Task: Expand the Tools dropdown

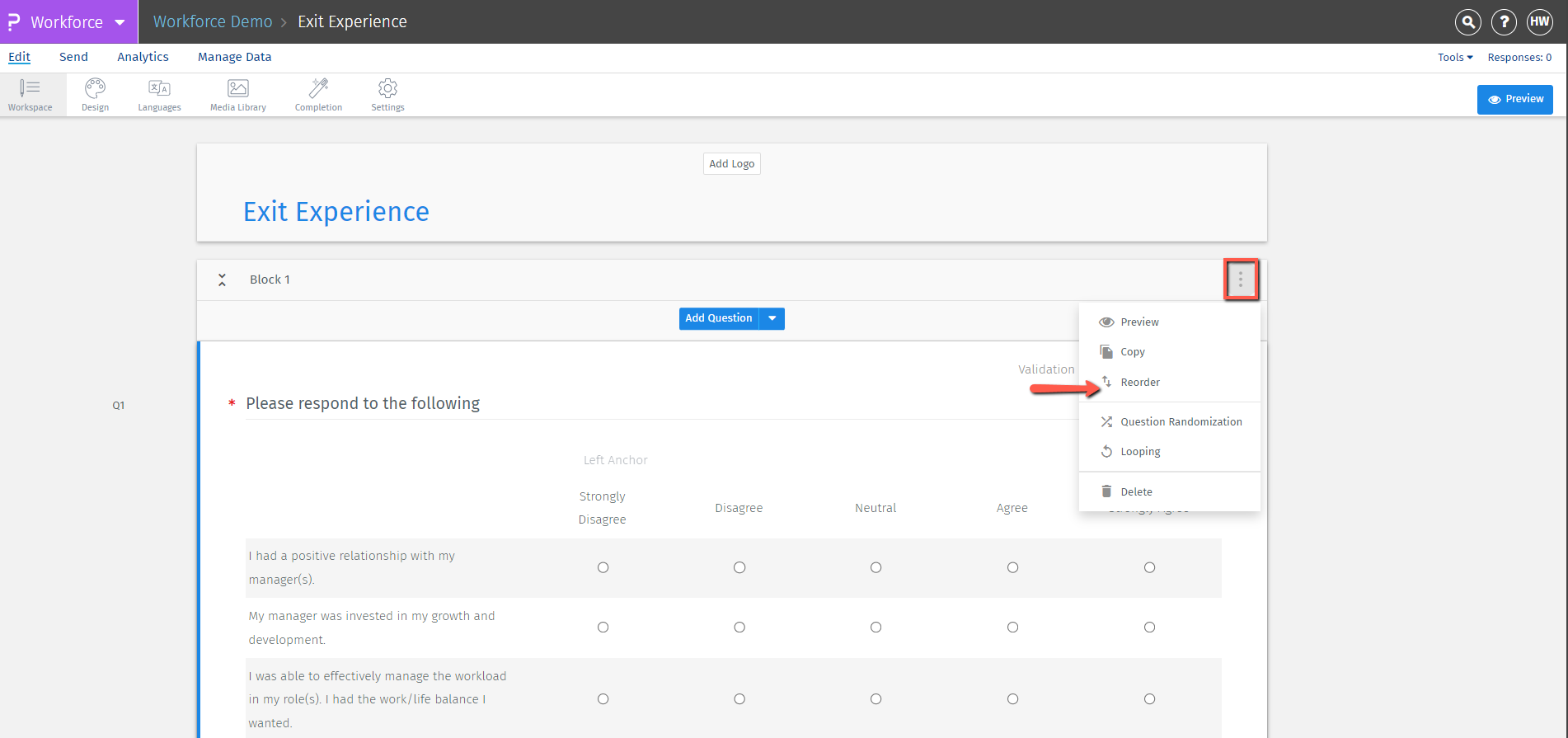Action: [x=1454, y=58]
